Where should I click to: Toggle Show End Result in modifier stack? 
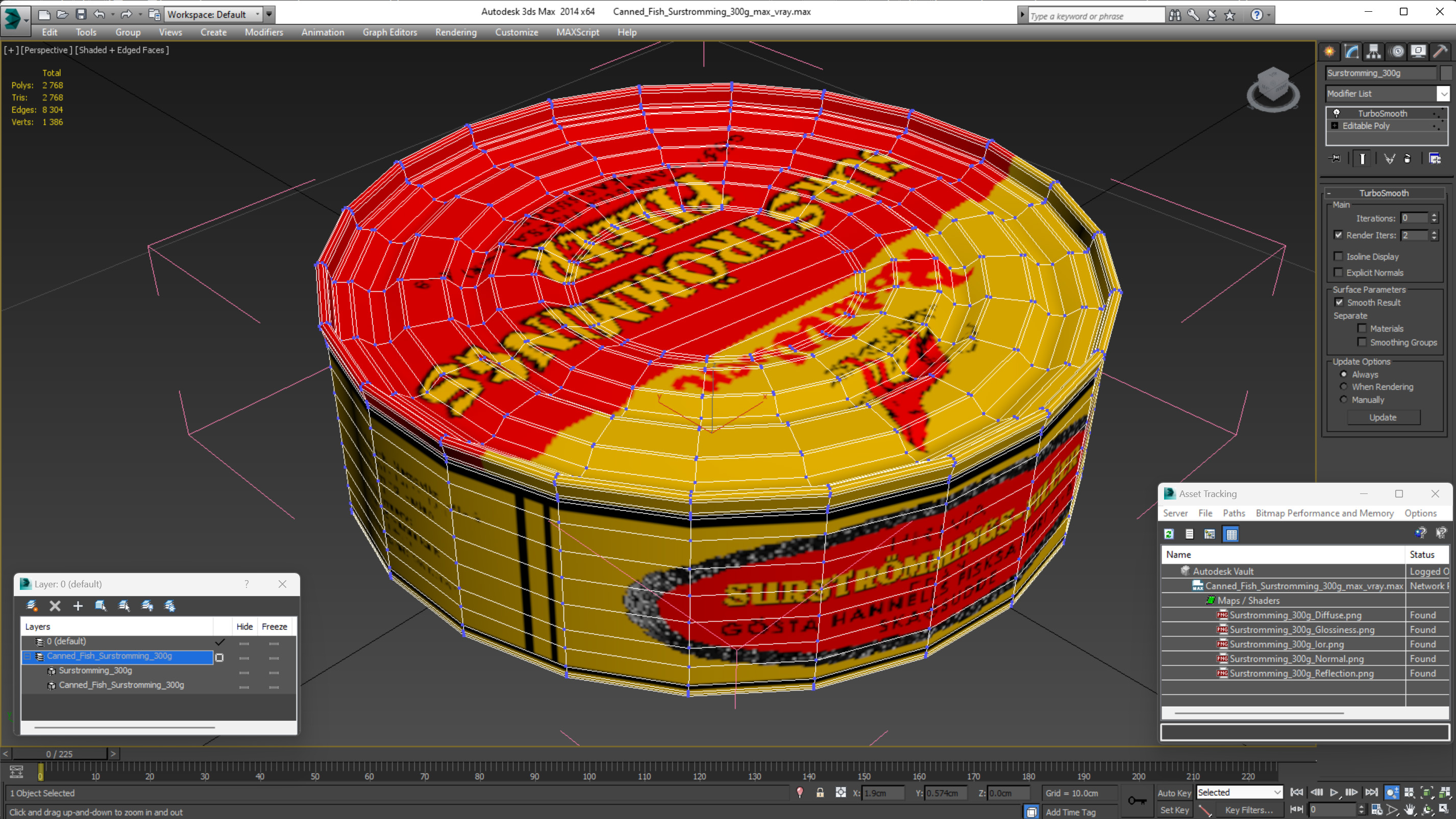pyautogui.click(x=1362, y=158)
